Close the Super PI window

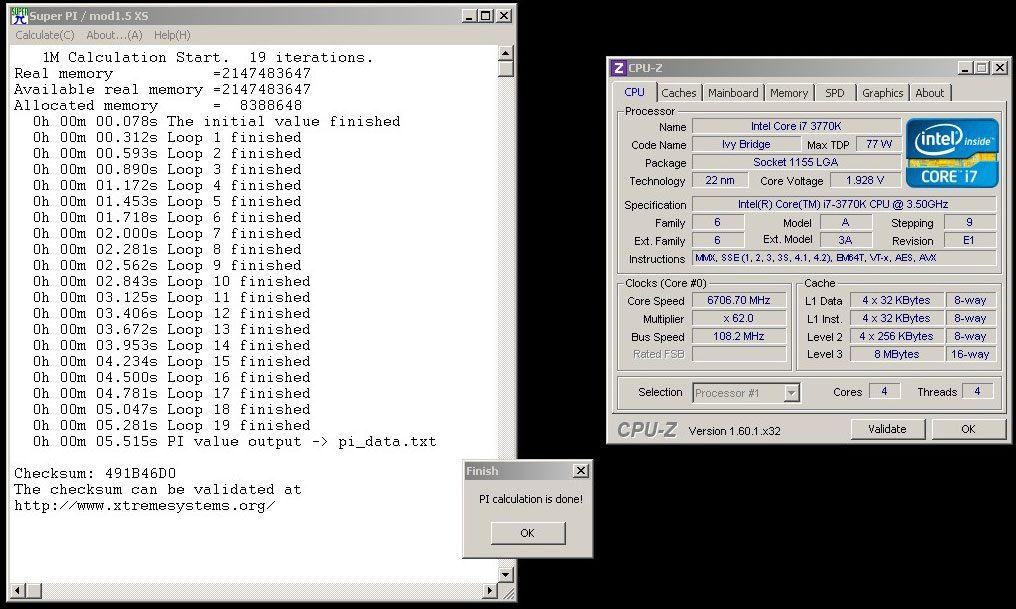(x=503, y=16)
